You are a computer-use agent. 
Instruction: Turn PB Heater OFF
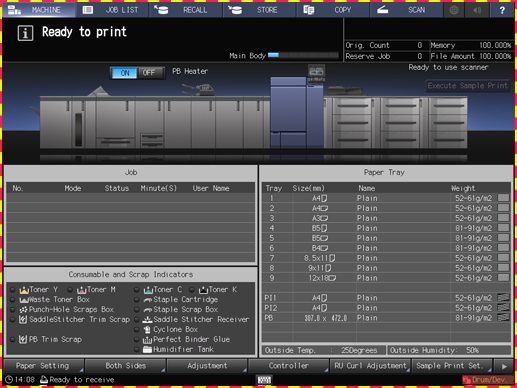[x=149, y=73]
